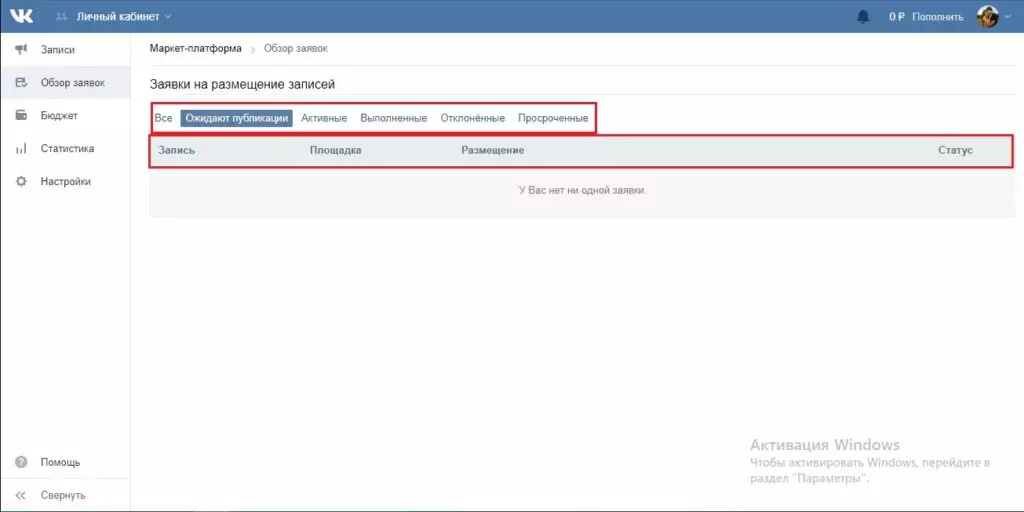Open Помощь in the sidebar
Screen dimensions: 1024x512
pos(65,462)
